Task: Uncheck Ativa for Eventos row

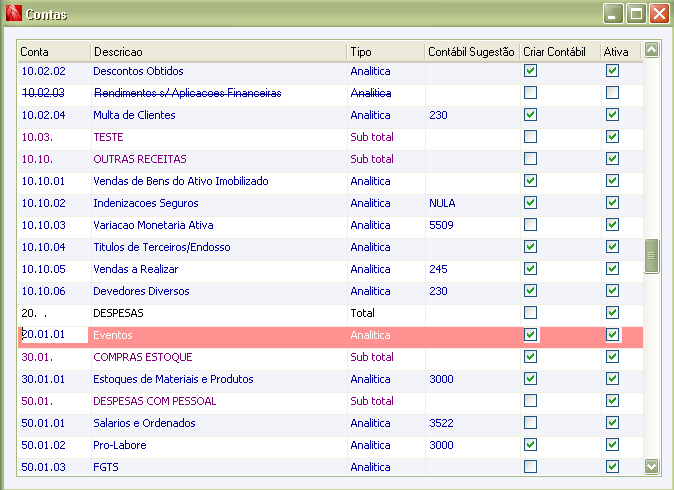Action: (x=612, y=334)
